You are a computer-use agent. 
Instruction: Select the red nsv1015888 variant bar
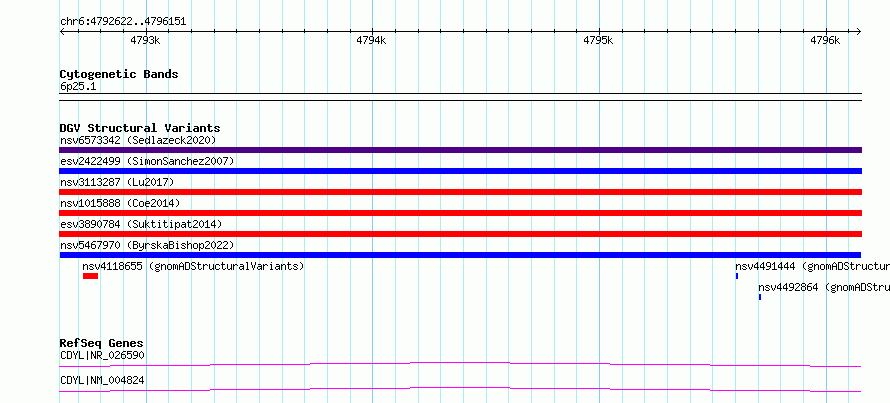coord(460,213)
